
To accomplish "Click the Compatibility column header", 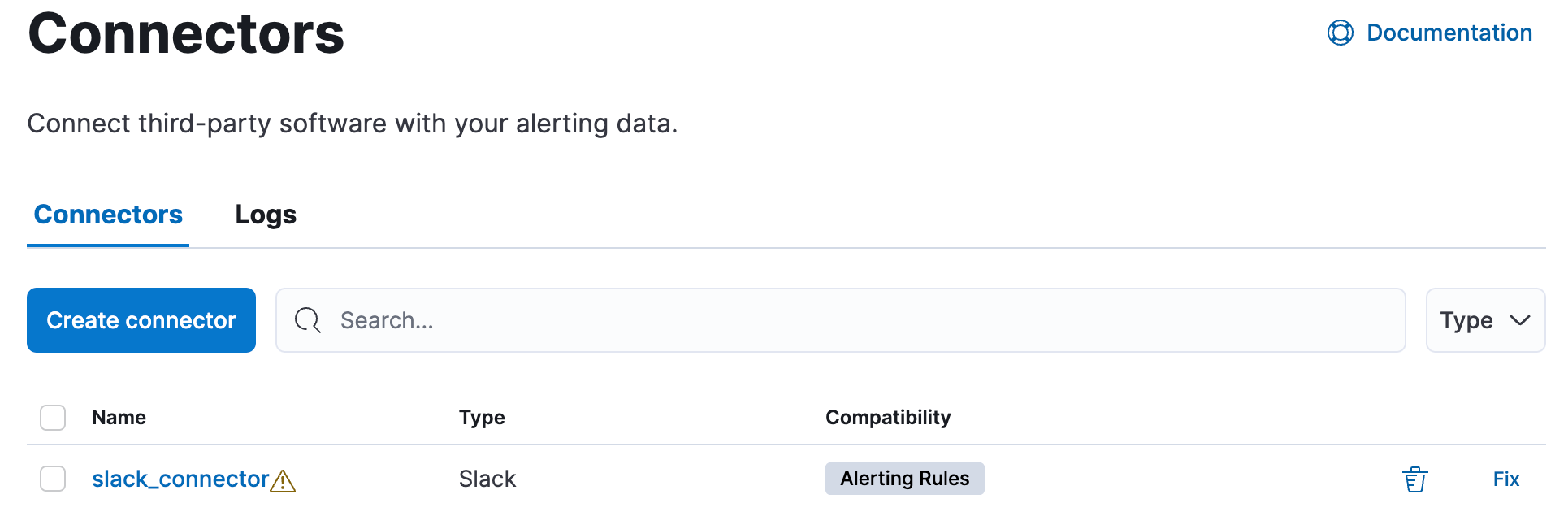I will click(888, 418).
